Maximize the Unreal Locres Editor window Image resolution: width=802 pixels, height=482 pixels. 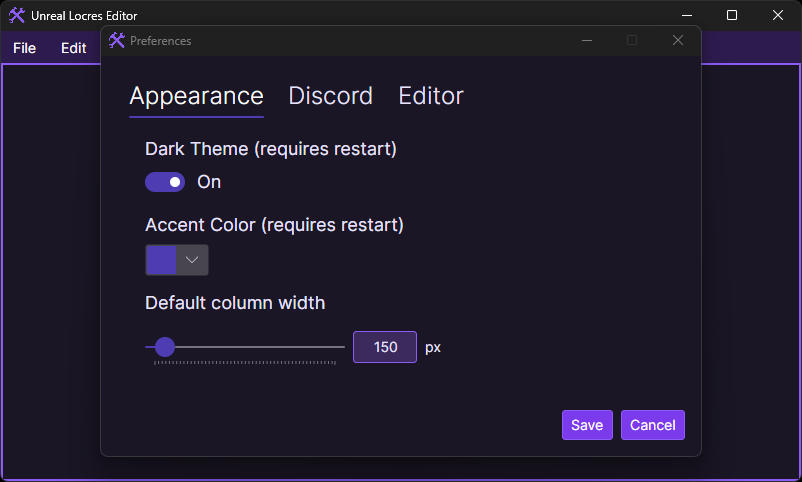pos(732,15)
